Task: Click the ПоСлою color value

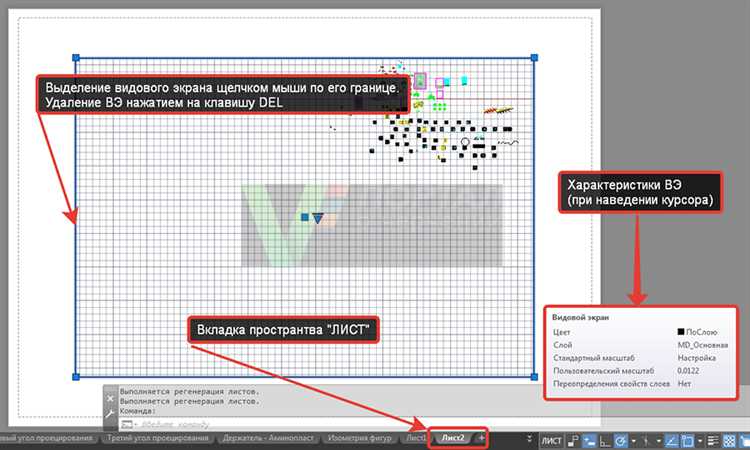Action: (702, 332)
